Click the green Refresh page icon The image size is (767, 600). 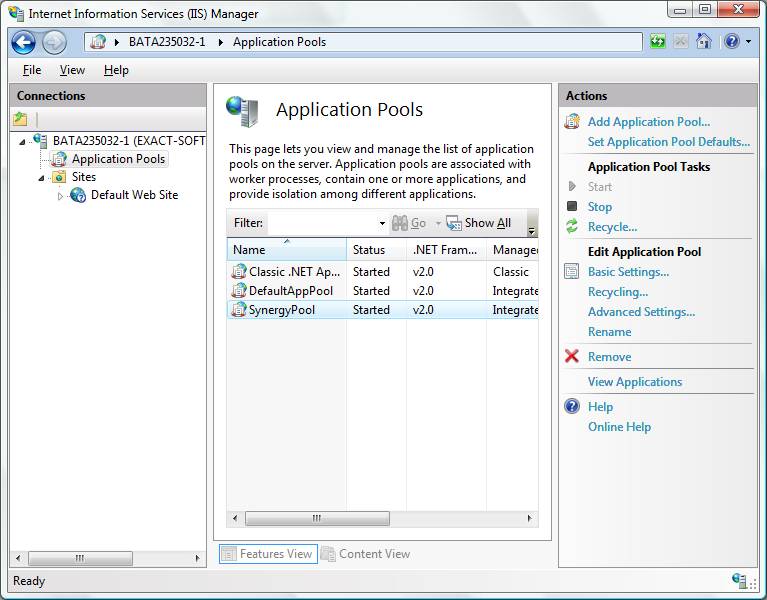click(657, 42)
